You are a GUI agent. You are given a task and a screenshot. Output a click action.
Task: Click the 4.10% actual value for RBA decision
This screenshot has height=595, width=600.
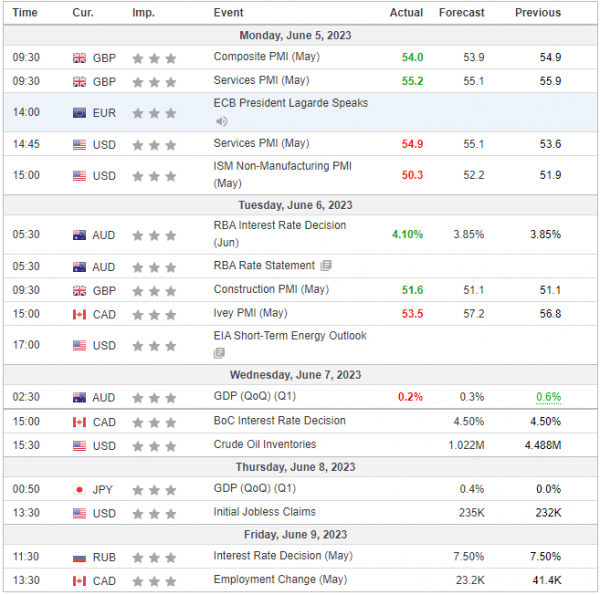pyautogui.click(x=407, y=235)
